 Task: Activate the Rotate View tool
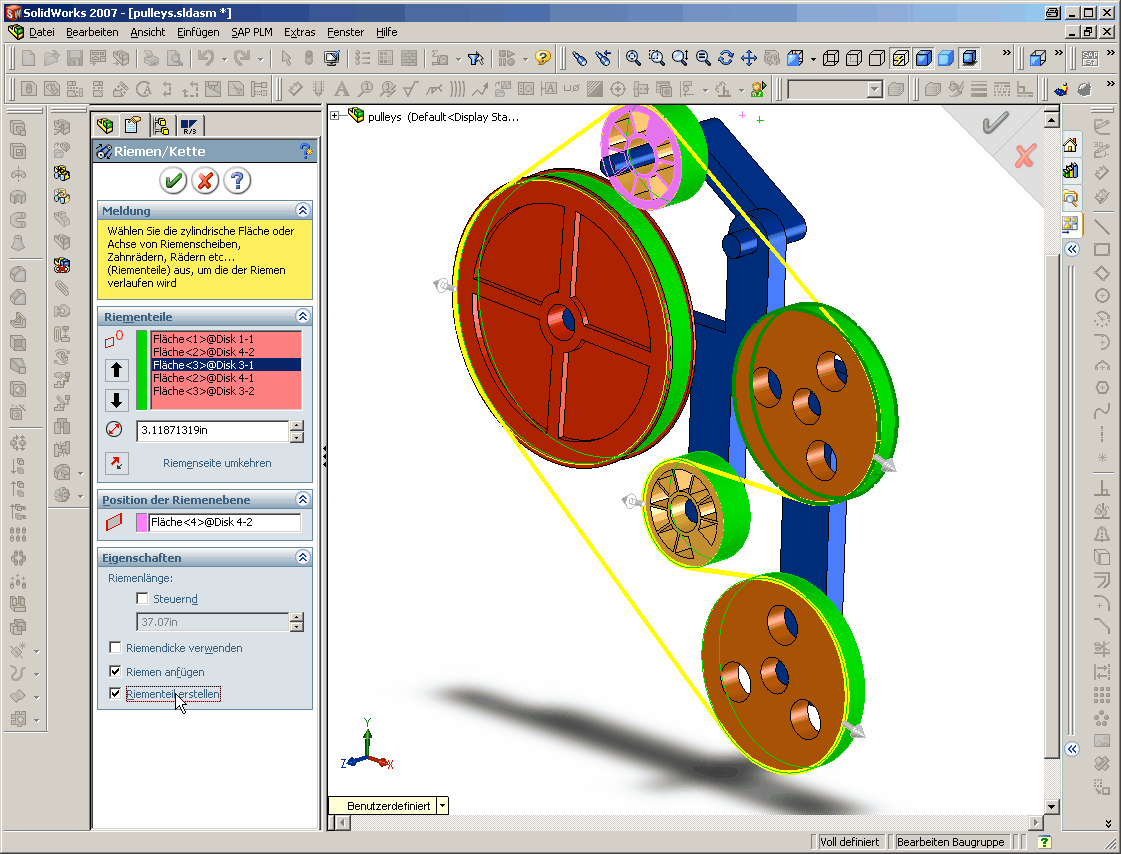727,59
